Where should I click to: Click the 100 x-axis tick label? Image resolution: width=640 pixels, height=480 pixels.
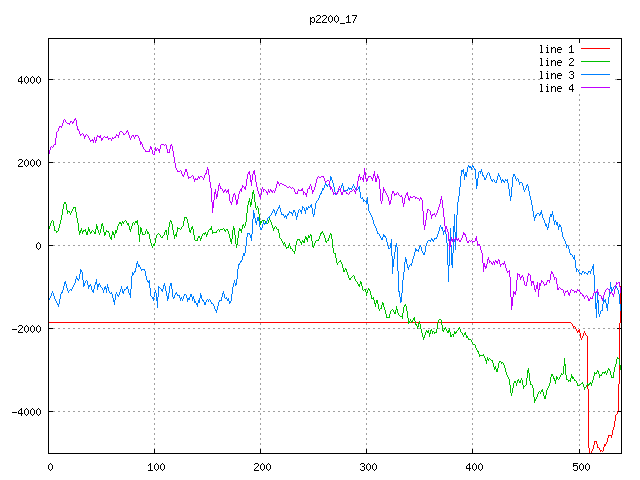(155, 466)
